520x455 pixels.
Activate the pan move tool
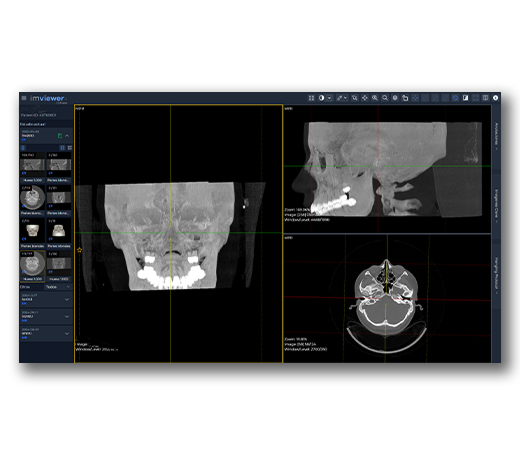(x=365, y=98)
